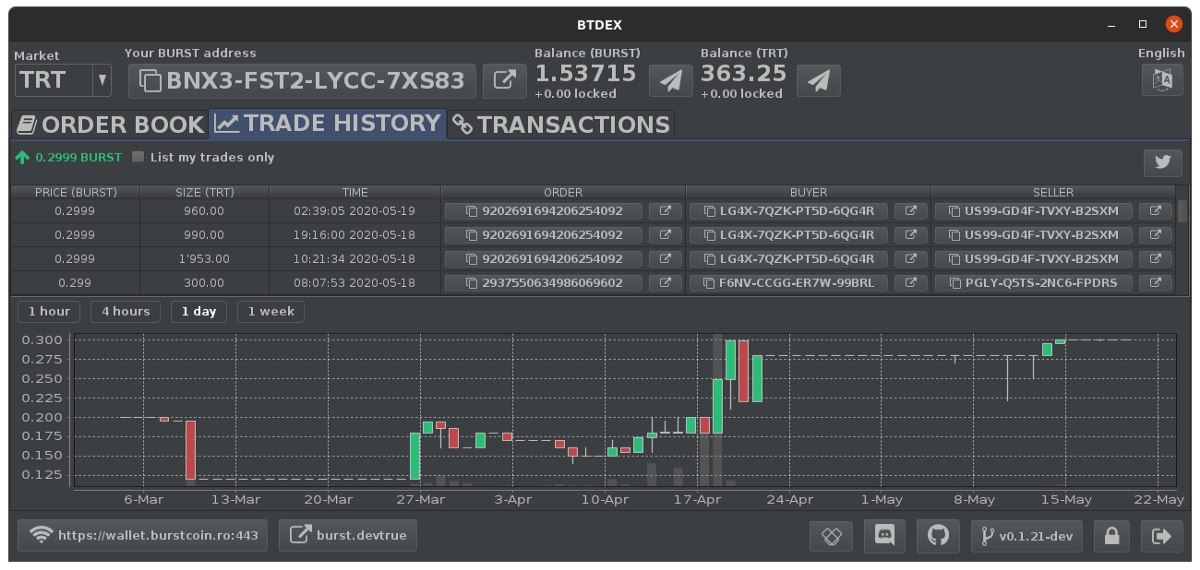
Task: Select the TRADE HISTORY tab
Action: [x=328, y=124]
